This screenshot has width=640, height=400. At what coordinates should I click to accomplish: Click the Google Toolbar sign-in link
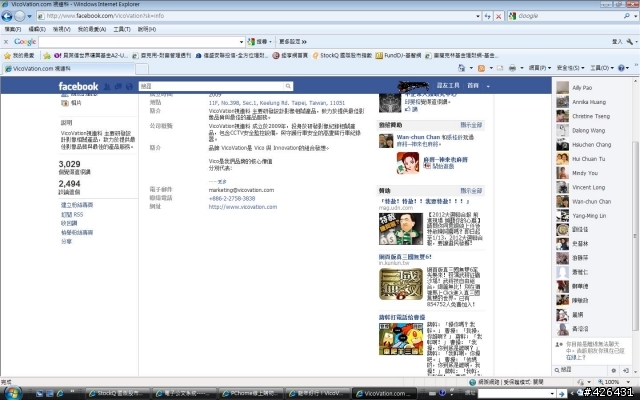pyautogui.click(x=617, y=42)
